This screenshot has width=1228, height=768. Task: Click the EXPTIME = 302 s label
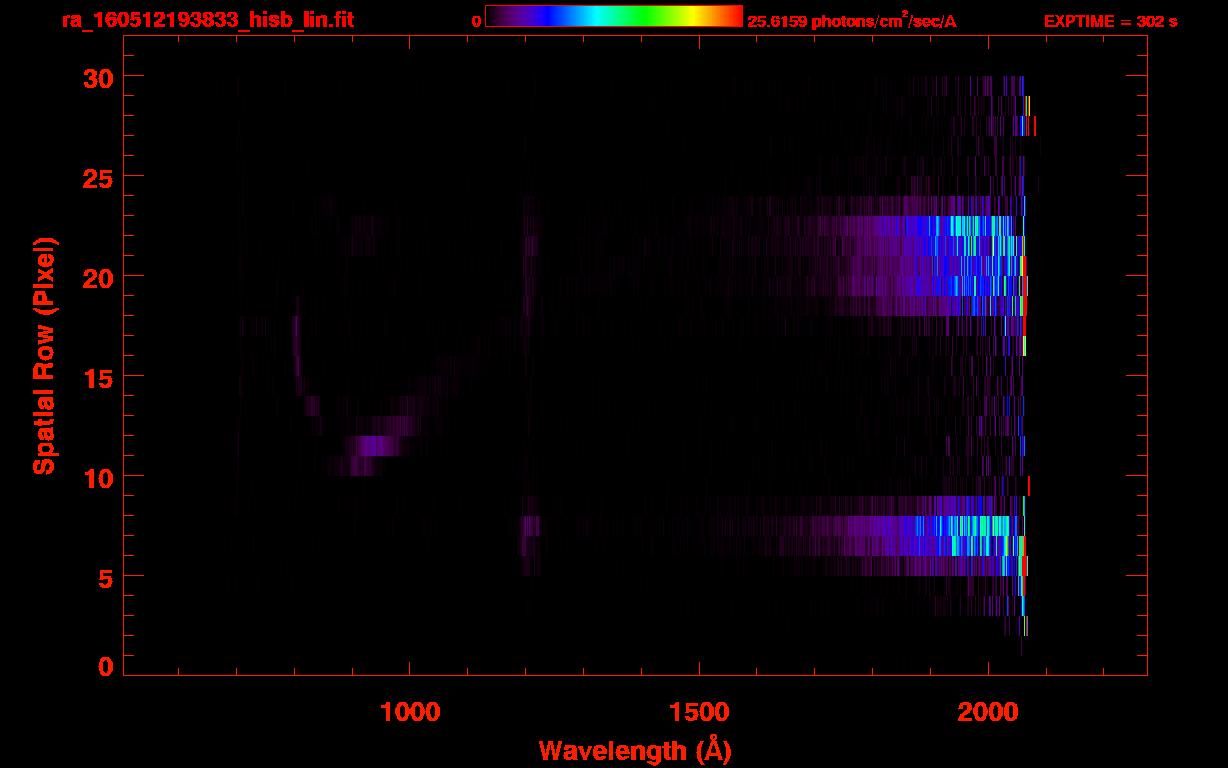1110,21
